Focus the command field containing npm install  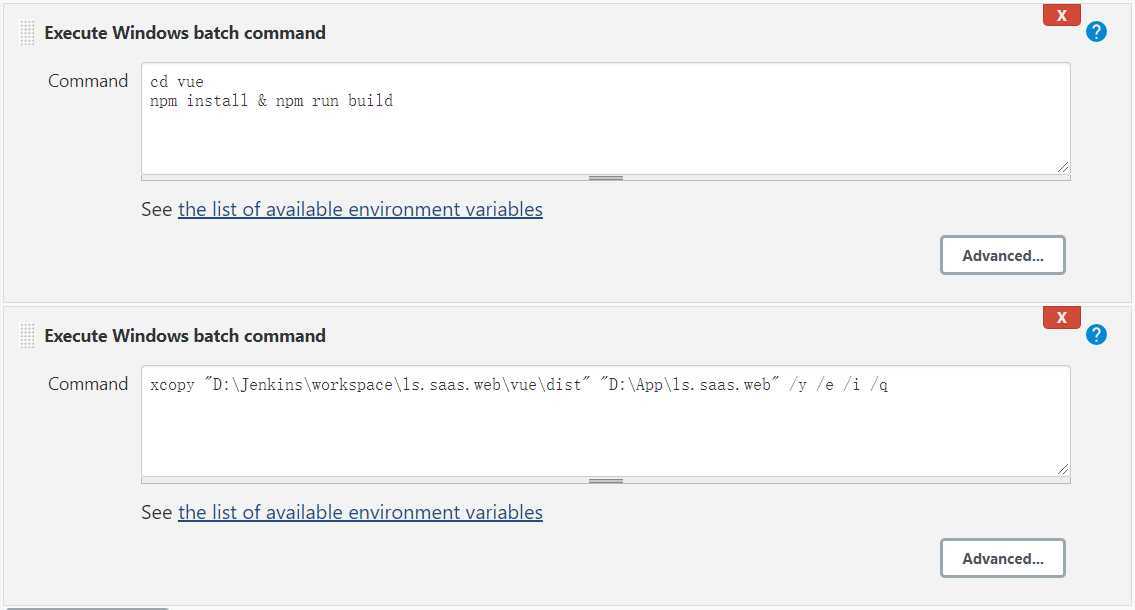(606, 119)
